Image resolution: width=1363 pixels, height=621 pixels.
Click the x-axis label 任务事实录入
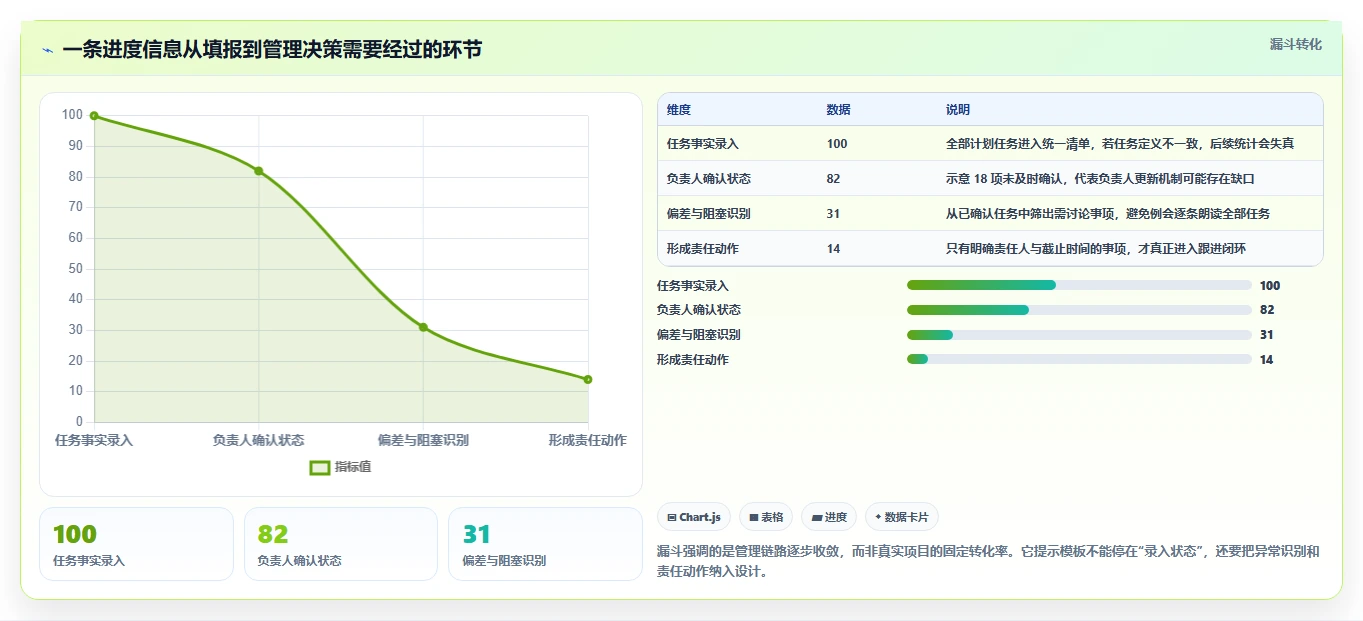tap(94, 440)
